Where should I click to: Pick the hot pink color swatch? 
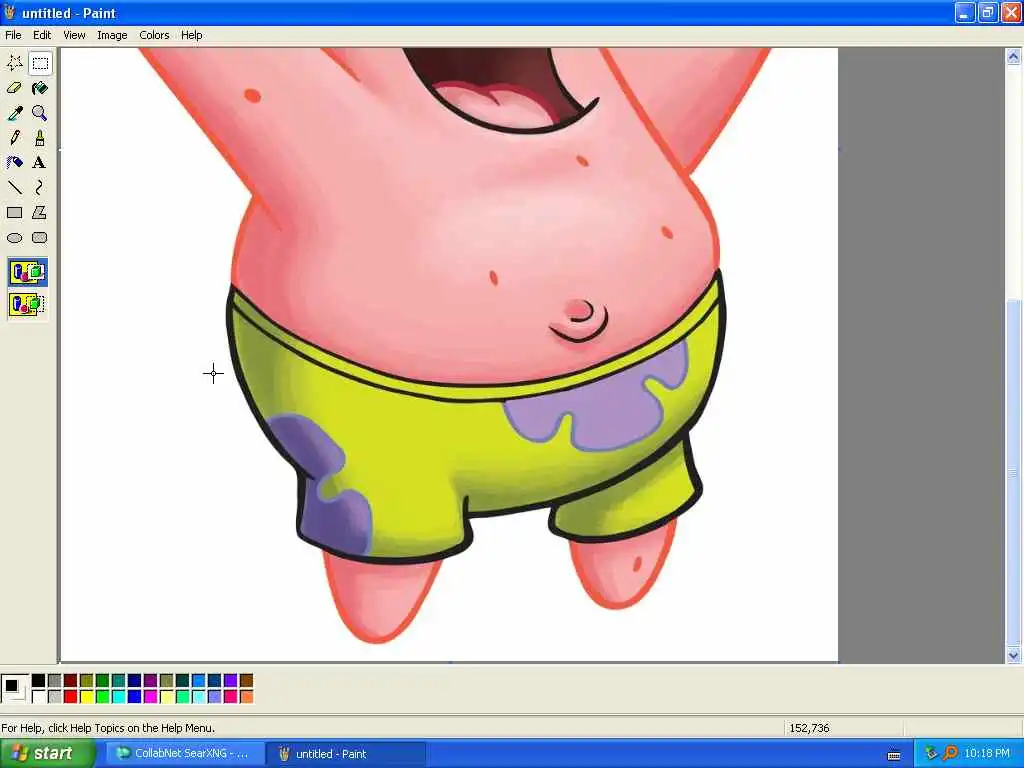click(231, 697)
